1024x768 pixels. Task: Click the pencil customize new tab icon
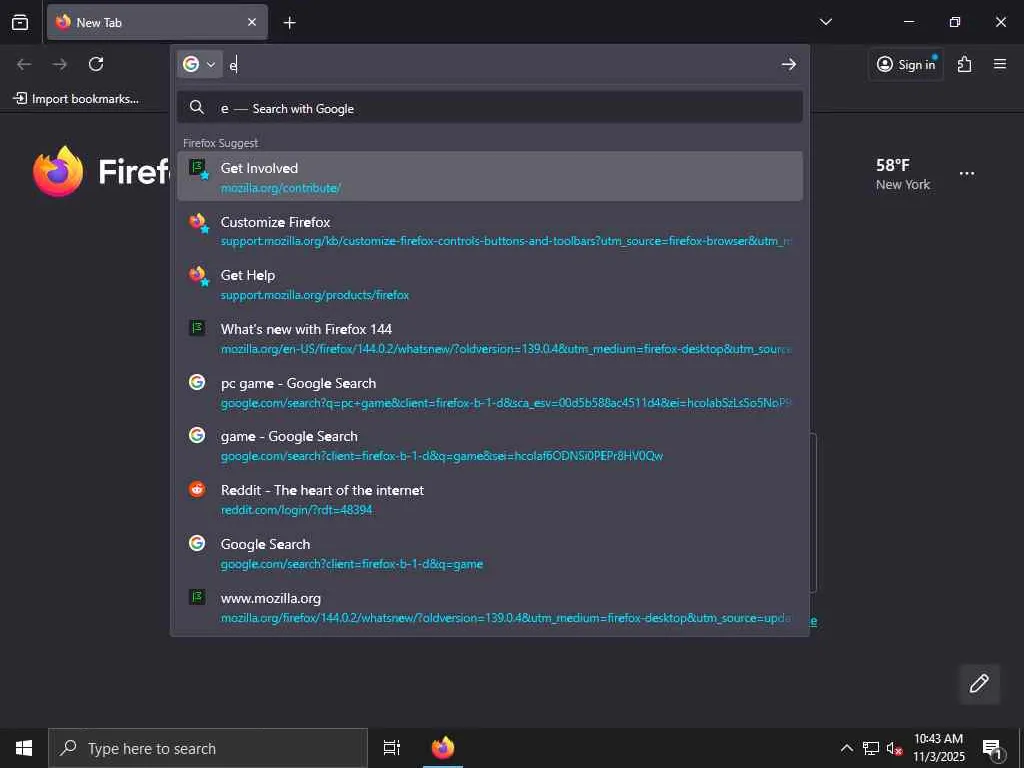pyautogui.click(x=979, y=684)
